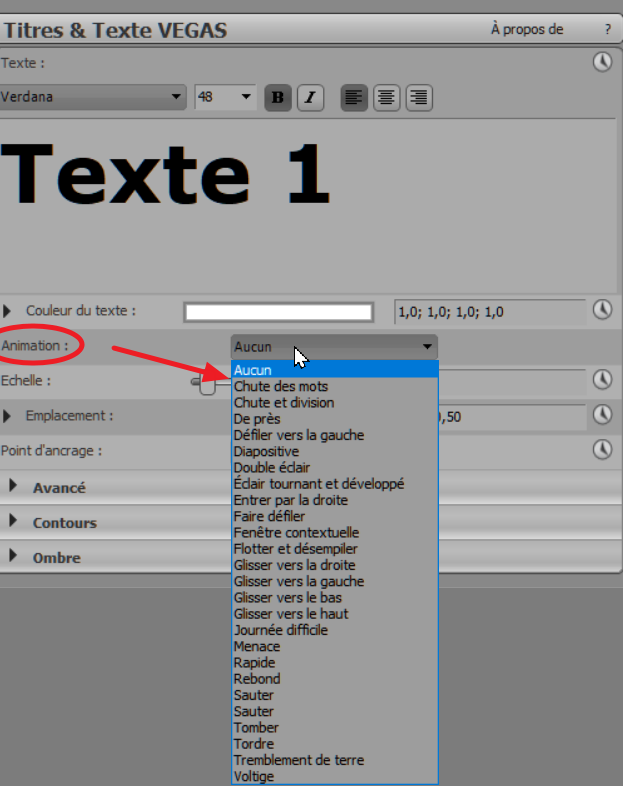Expand the Avancé section

click(x=13, y=485)
